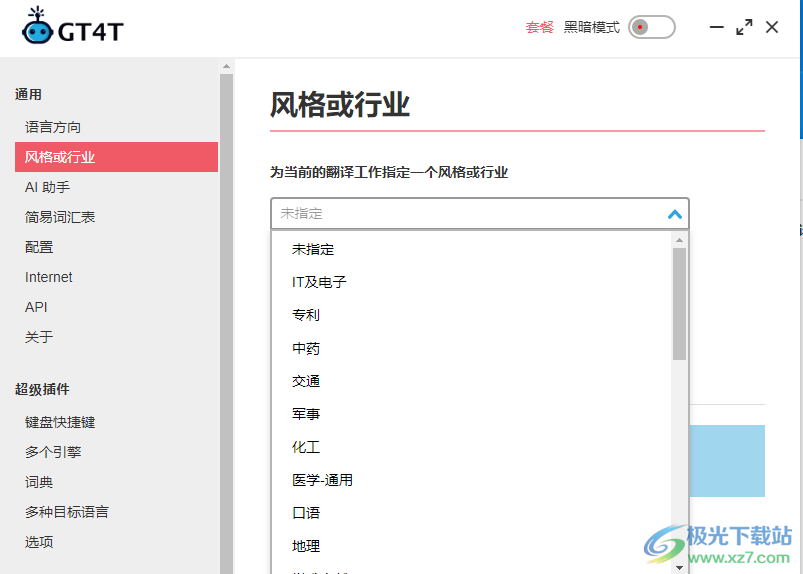The height and width of the screenshot is (574, 803).
Task: Open 简易词汇表 in the sidebar
Action: [60, 217]
